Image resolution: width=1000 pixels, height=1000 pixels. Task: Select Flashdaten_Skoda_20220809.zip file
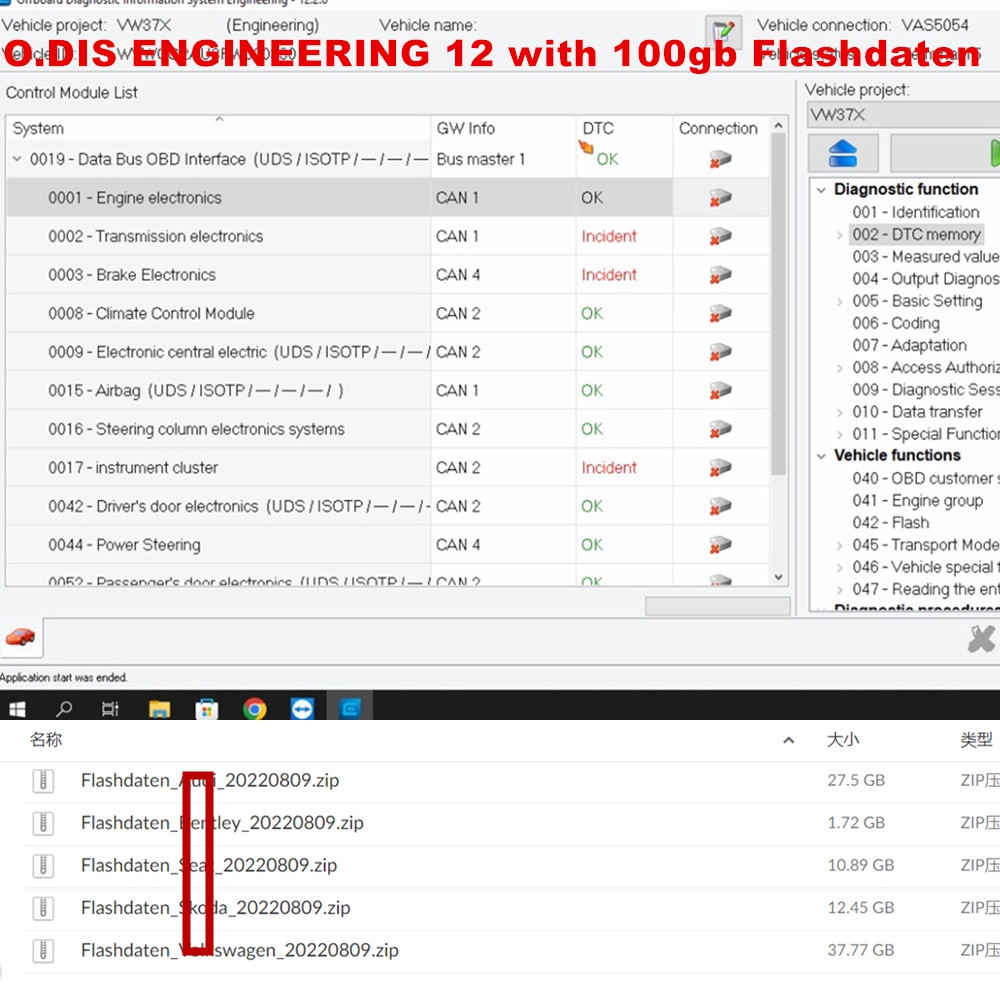click(x=216, y=908)
